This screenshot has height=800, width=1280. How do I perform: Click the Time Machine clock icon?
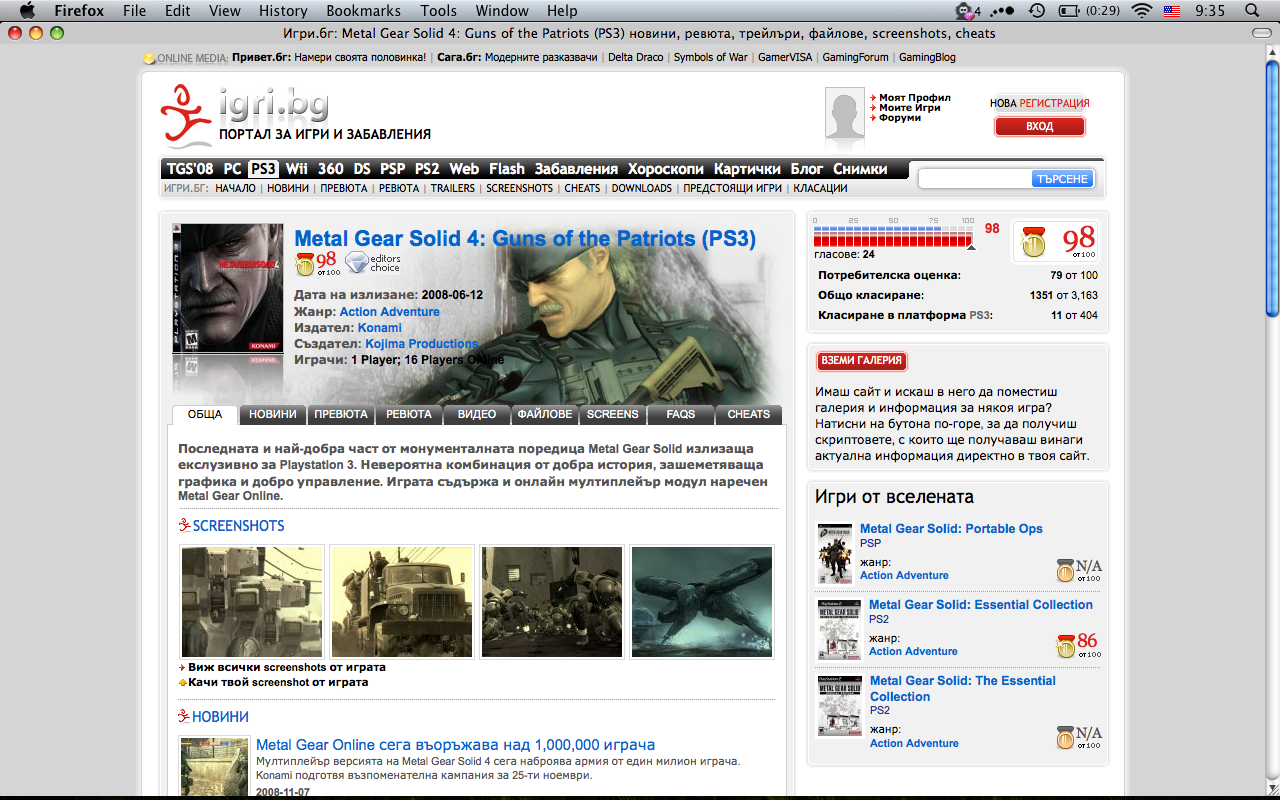1037,11
